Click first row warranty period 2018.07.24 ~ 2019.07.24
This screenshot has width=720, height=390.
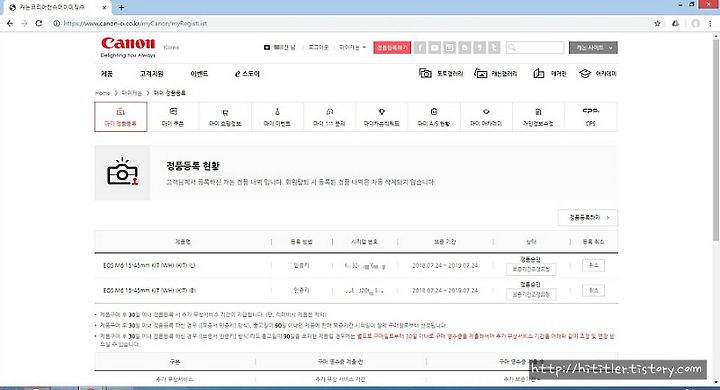(445, 266)
